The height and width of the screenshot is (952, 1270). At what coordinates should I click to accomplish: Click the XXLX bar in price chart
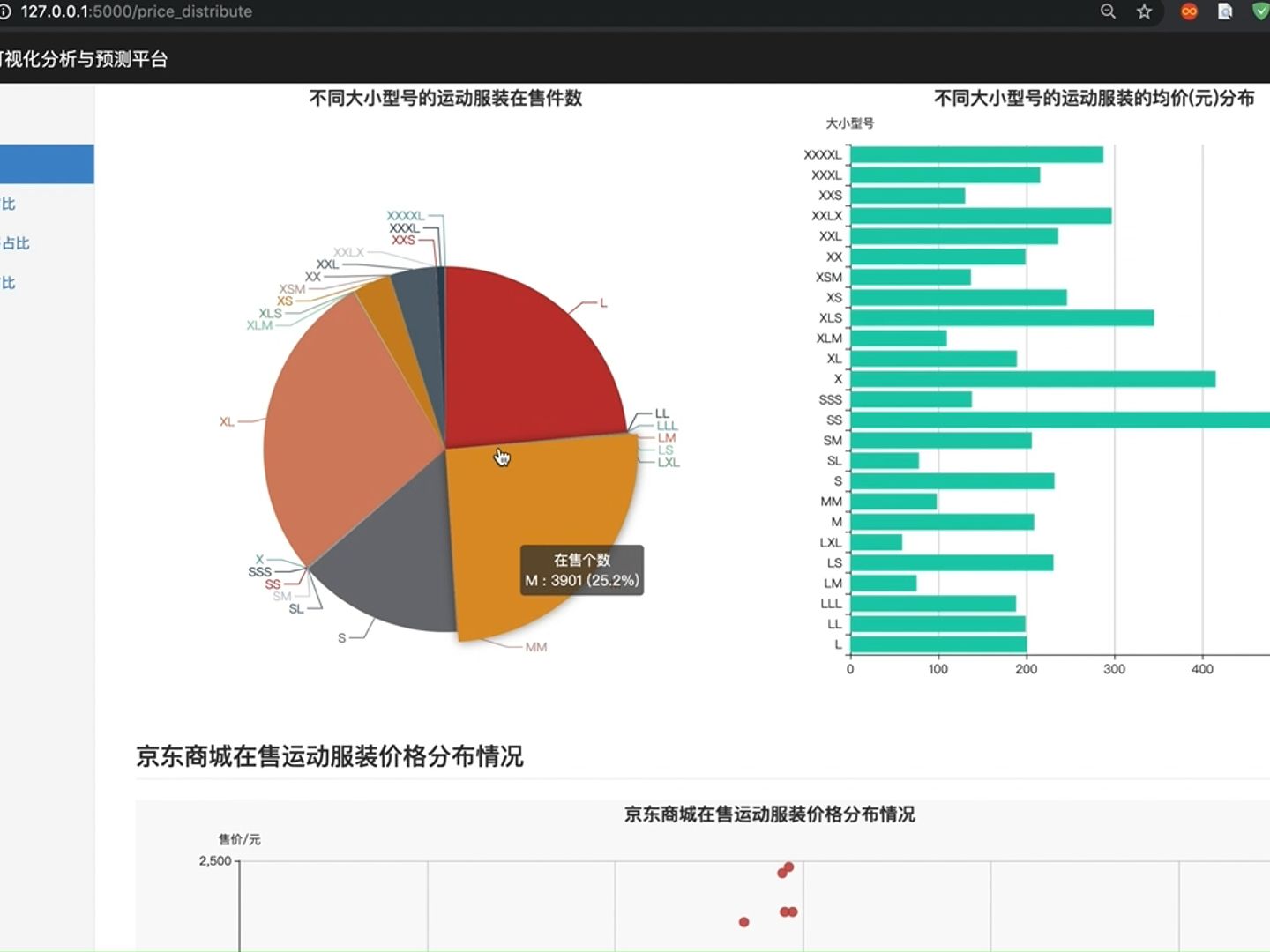(981, 215)
